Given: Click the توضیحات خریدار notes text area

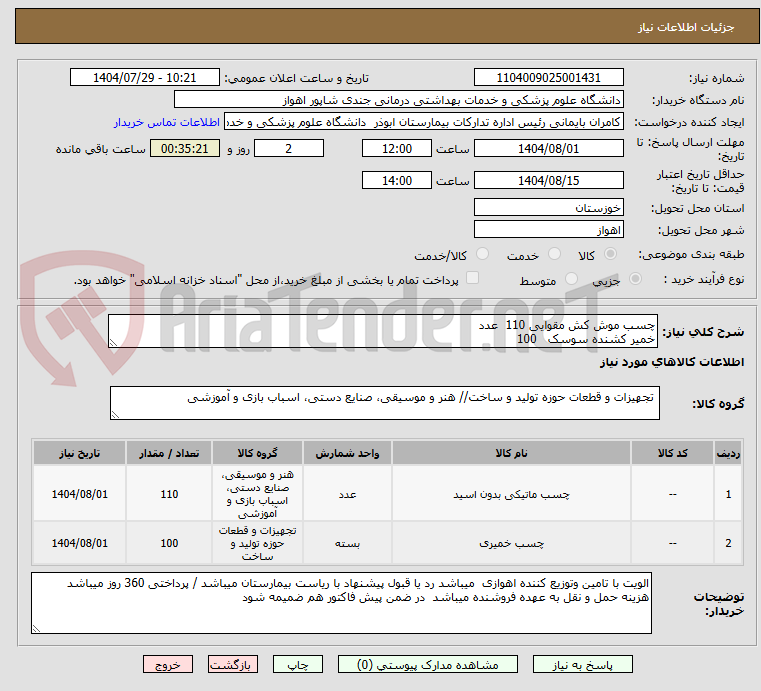Looking at the screenshot, I should [341, 603].
